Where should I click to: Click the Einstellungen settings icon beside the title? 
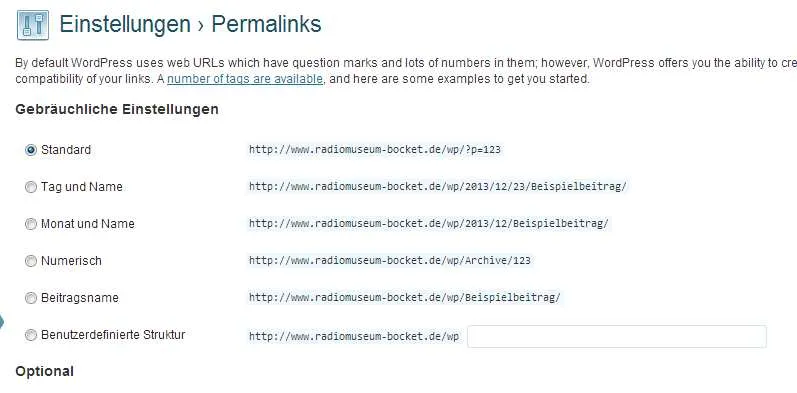point(33,25)
